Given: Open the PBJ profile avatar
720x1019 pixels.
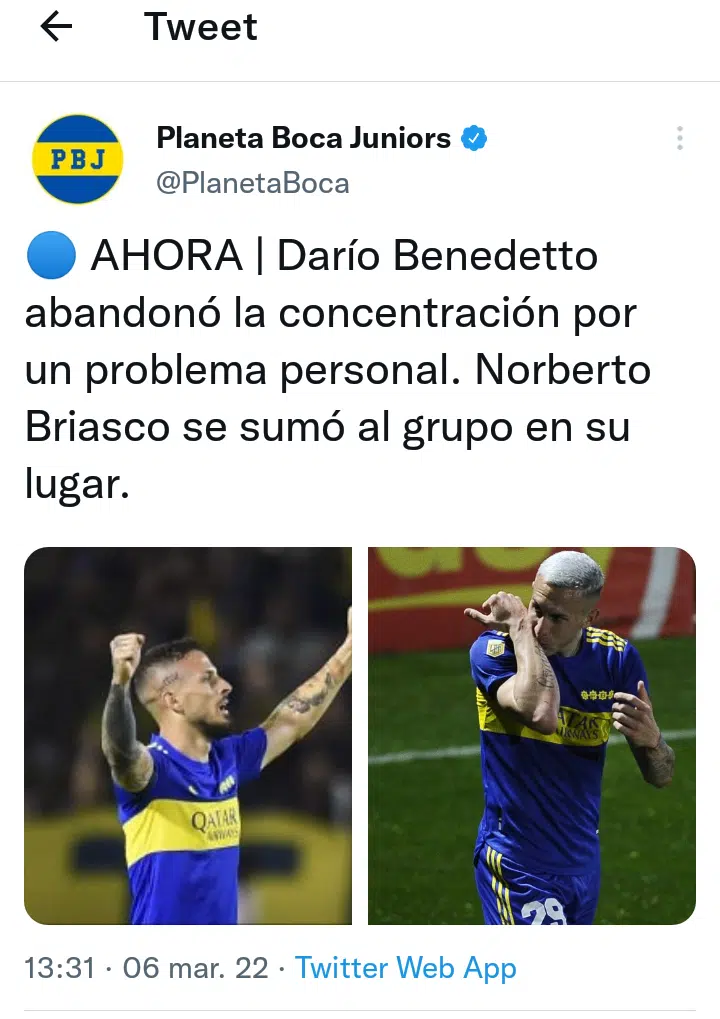Looking at the screenshot, I should tap(77, 159).
